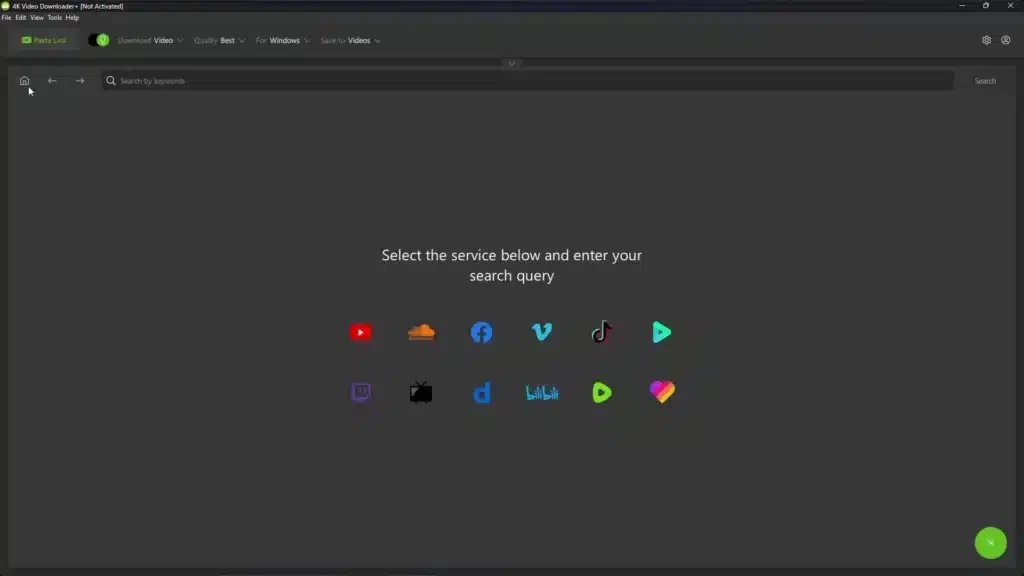
Task: Select the Likee heart icon
Action: click(662, 392)
